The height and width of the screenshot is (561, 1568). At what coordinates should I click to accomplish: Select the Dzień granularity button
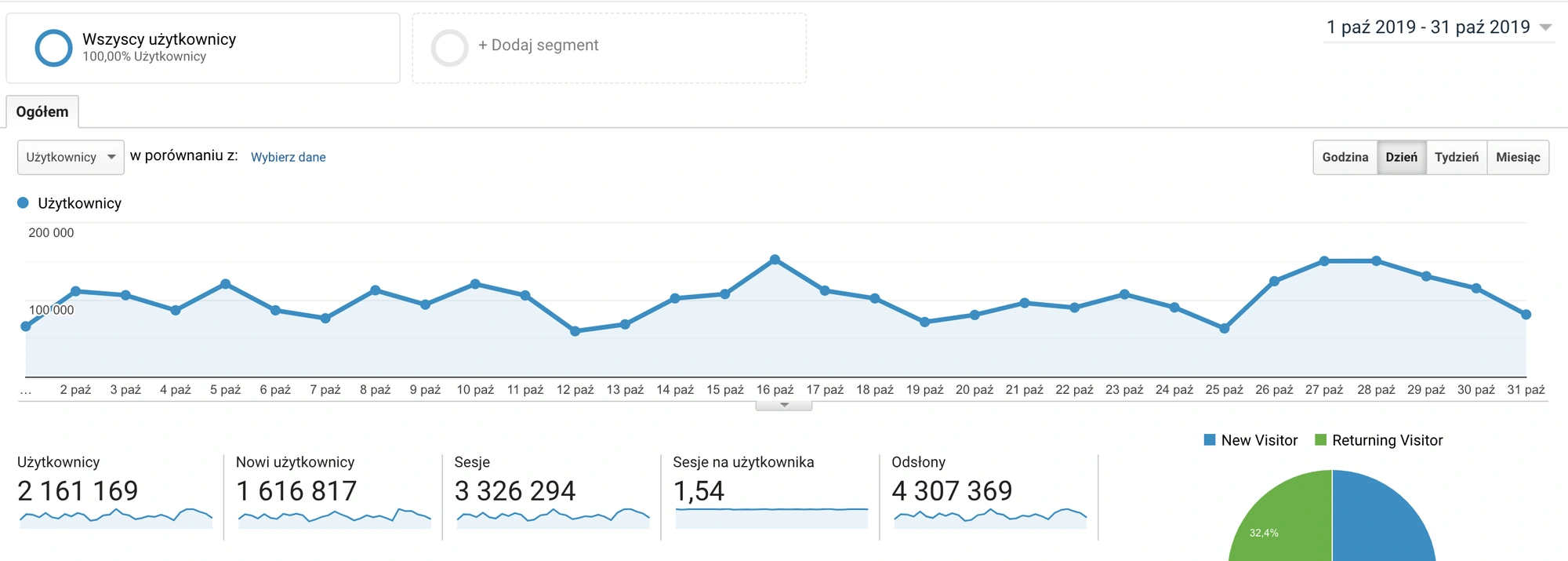click(1401, 157)
